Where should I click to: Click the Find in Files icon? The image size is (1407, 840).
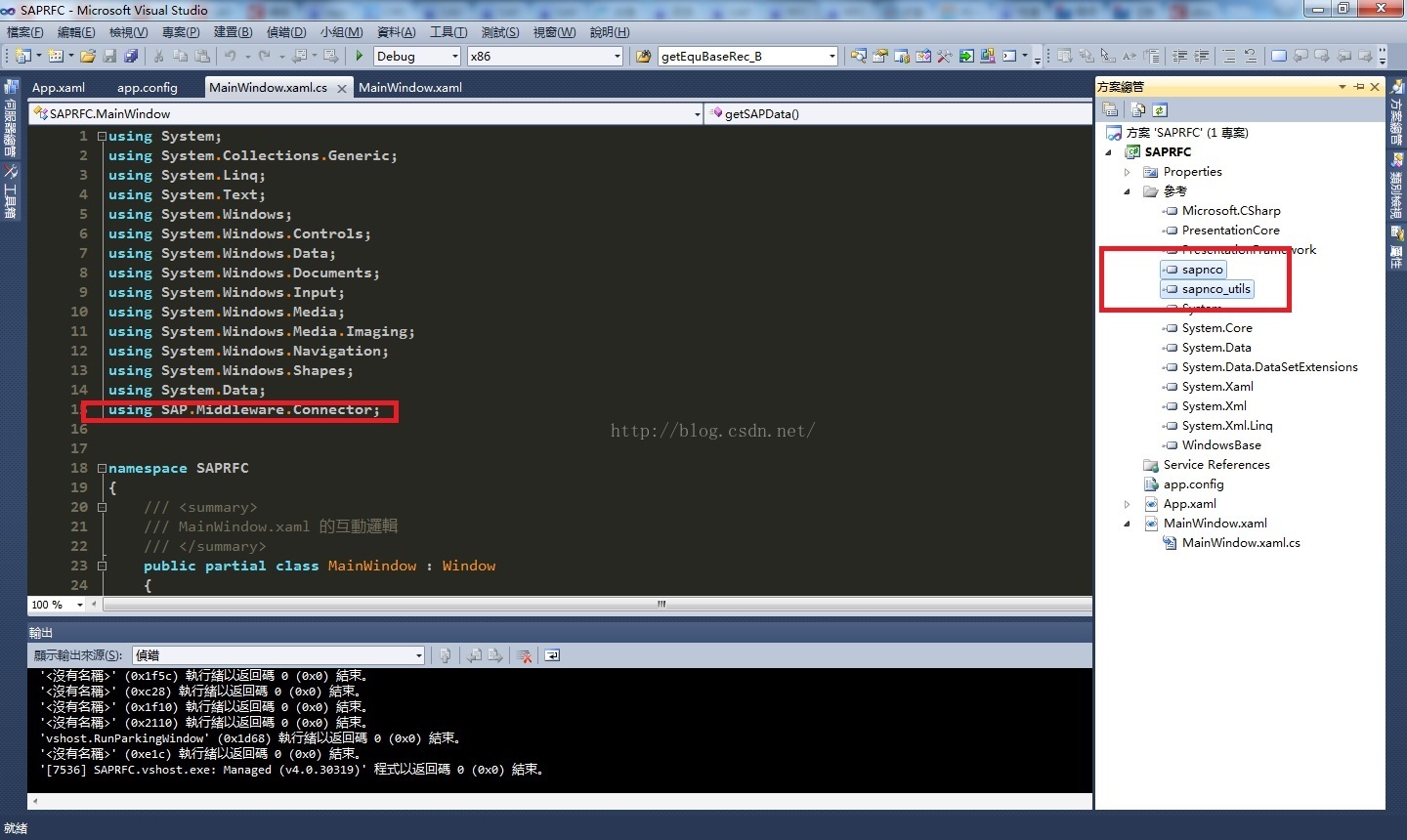tap(644, 57)
